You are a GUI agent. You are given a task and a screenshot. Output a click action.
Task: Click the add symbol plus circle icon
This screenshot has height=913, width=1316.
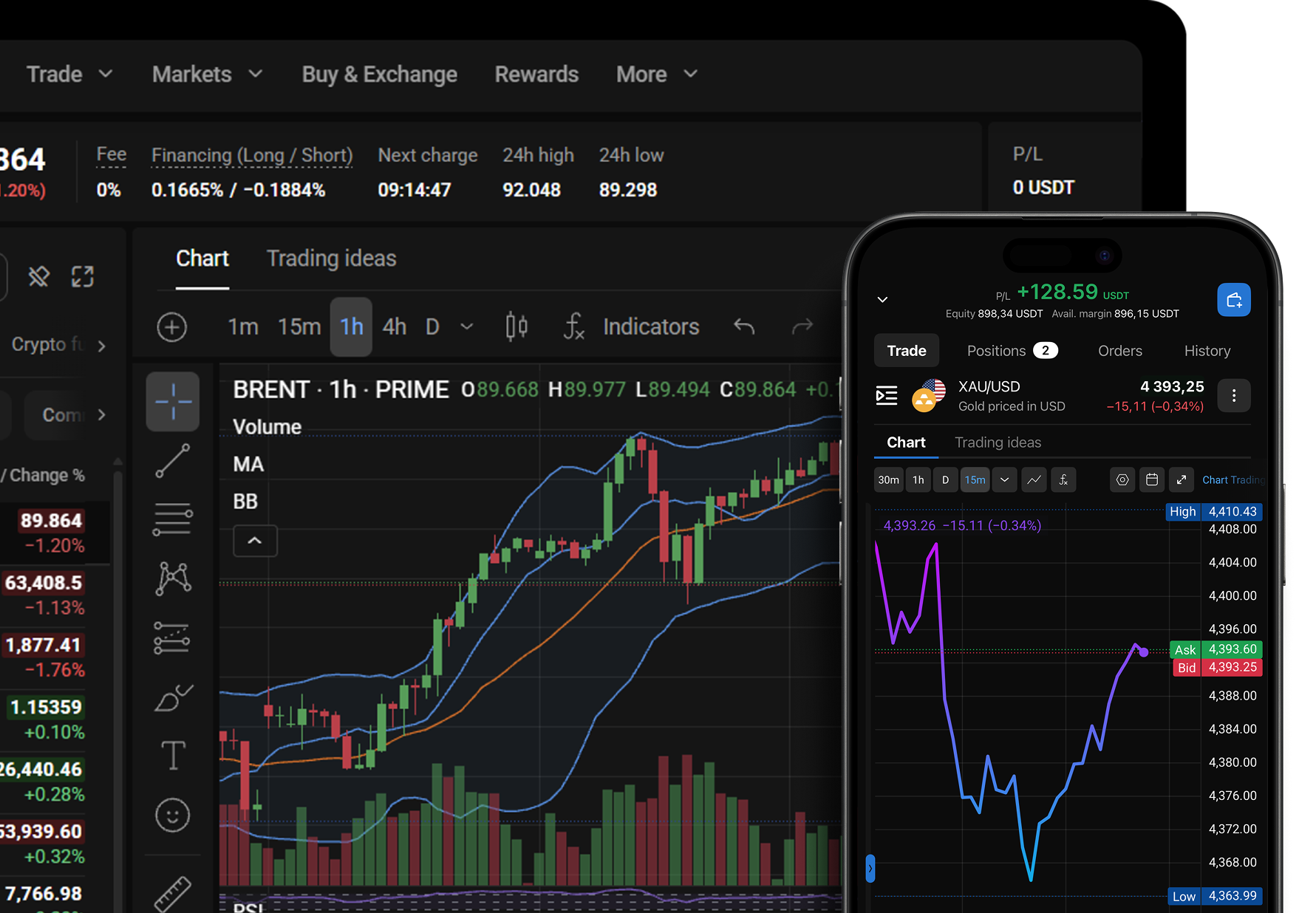(171, 327)
